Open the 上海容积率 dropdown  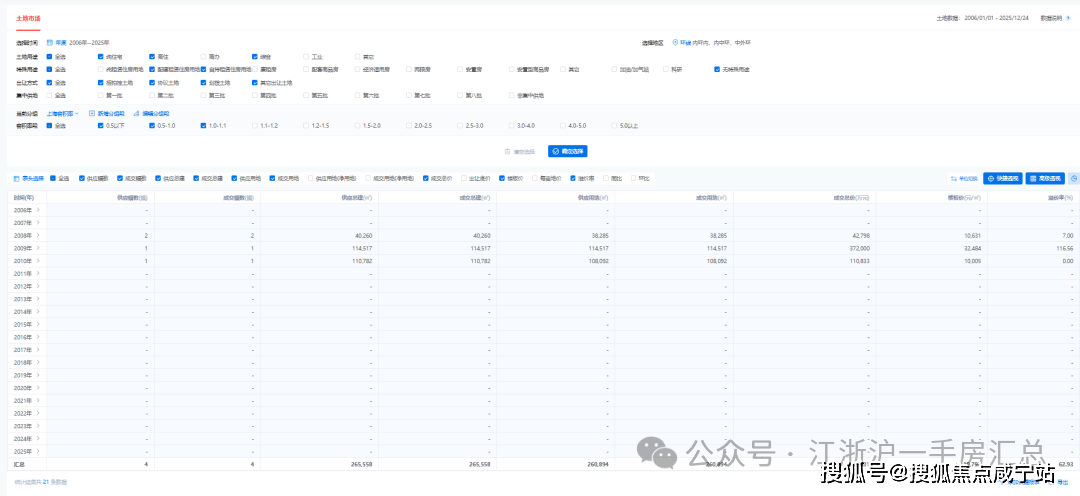click(62, 114)
